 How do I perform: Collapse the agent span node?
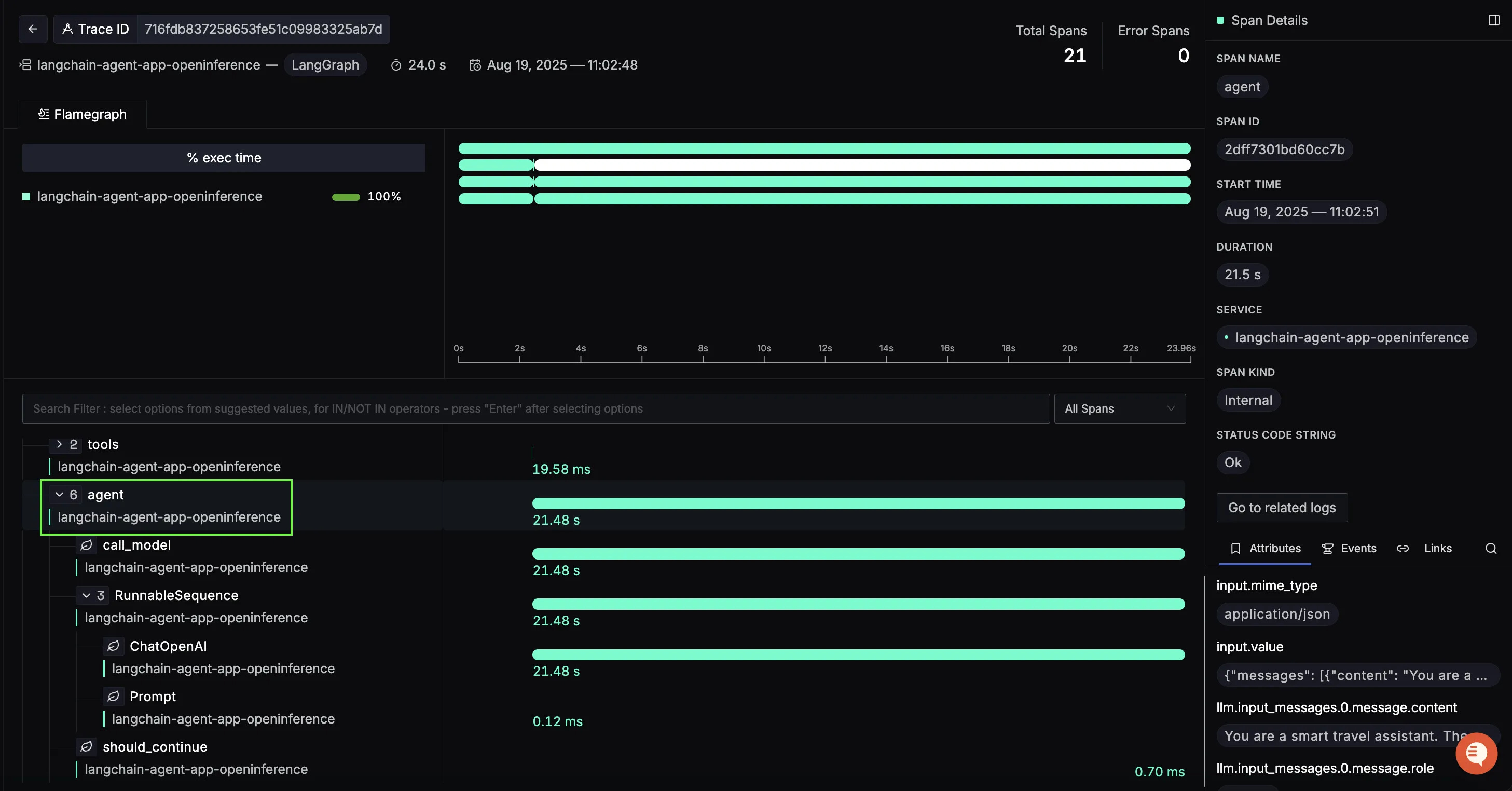click(x=59, y=495)
